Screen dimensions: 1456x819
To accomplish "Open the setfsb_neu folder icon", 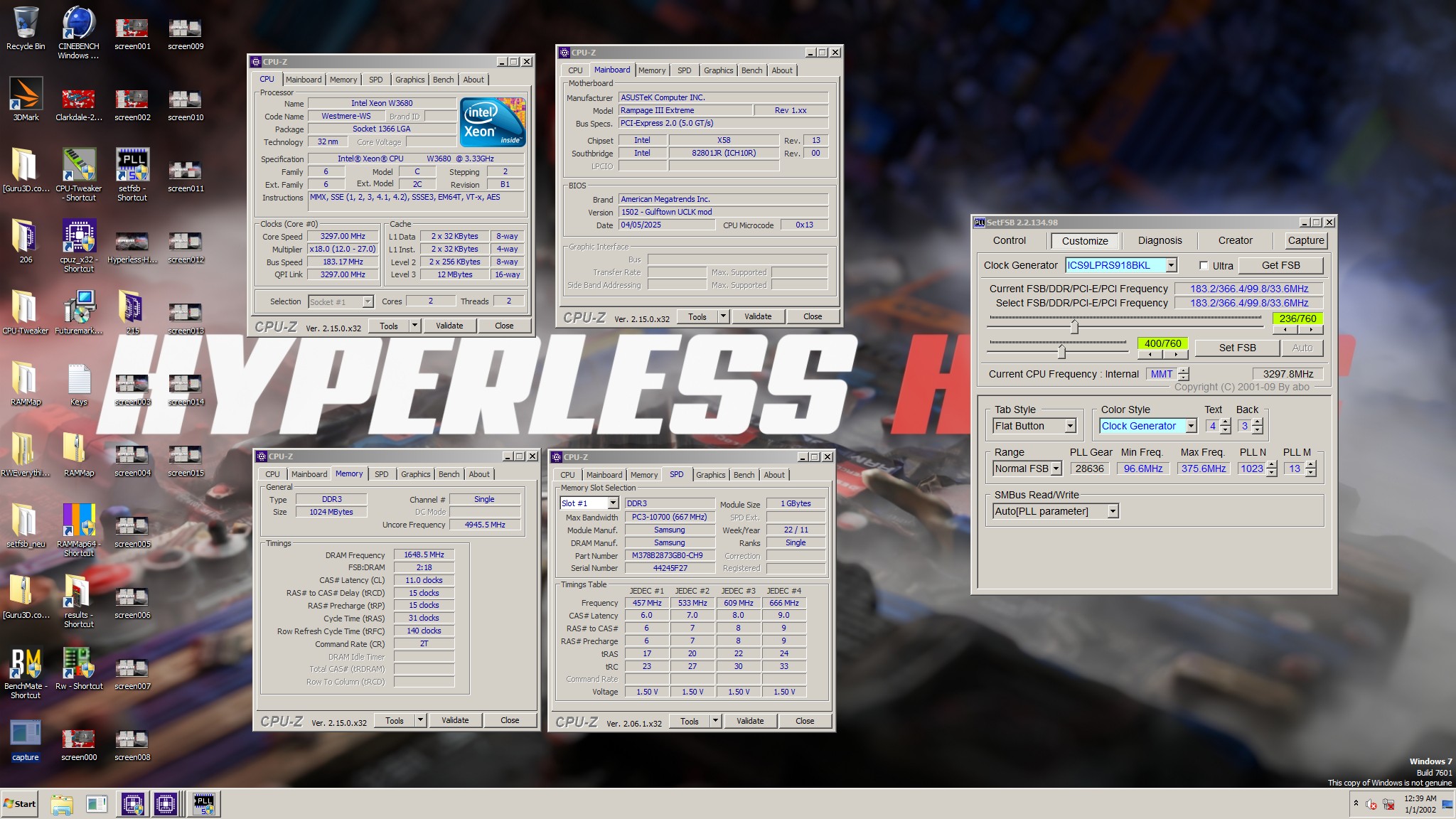I will (26, 526).
